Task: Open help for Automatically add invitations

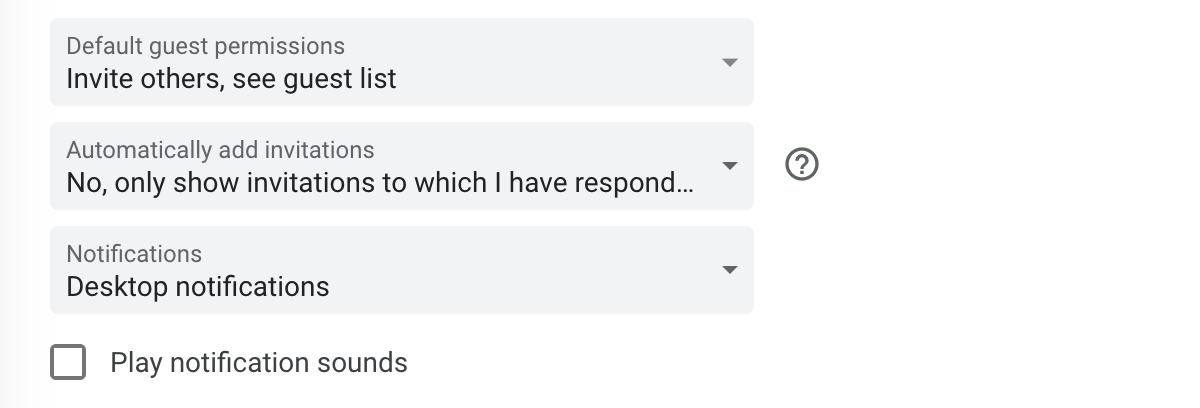Action: [x=802, y=165]
